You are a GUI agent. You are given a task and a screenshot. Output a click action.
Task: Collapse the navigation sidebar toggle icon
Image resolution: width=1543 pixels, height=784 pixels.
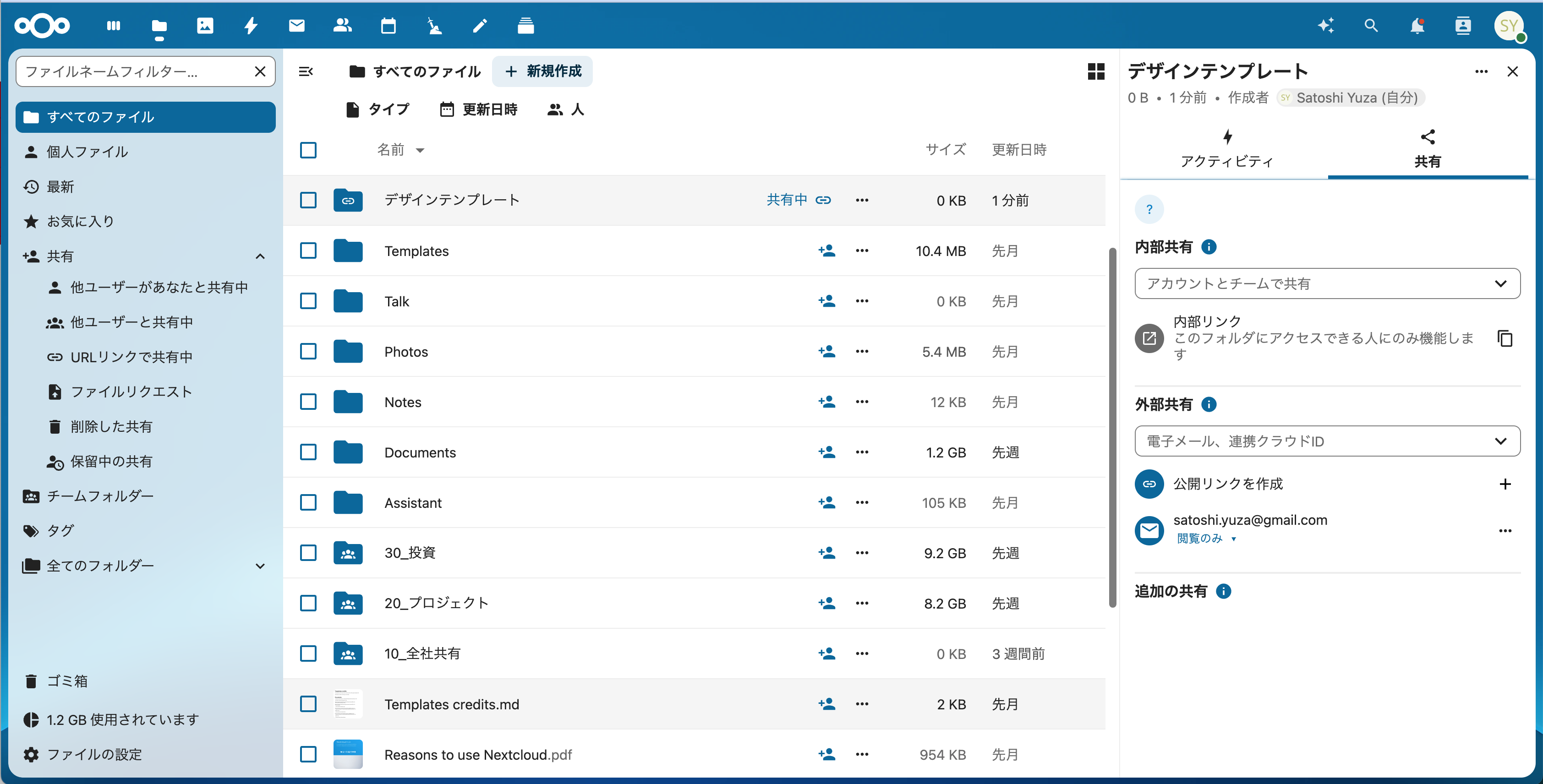[x=306, y=72]
